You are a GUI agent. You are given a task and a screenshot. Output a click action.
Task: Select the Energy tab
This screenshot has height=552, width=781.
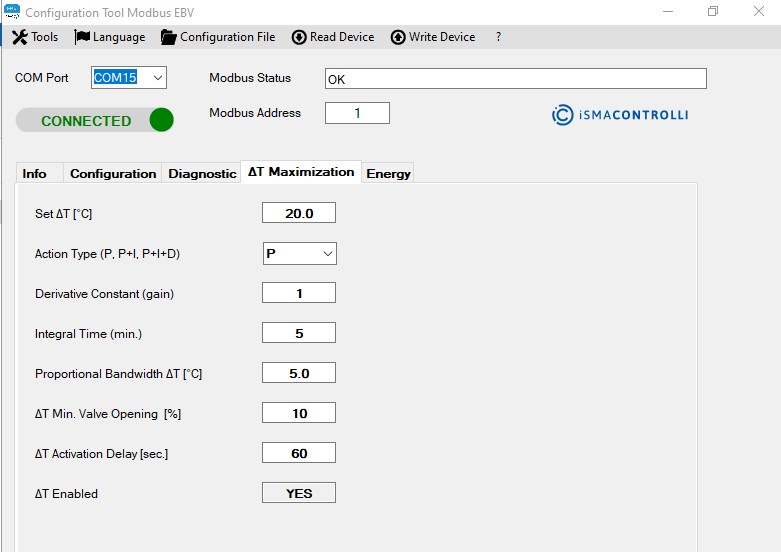pos(388,173)
